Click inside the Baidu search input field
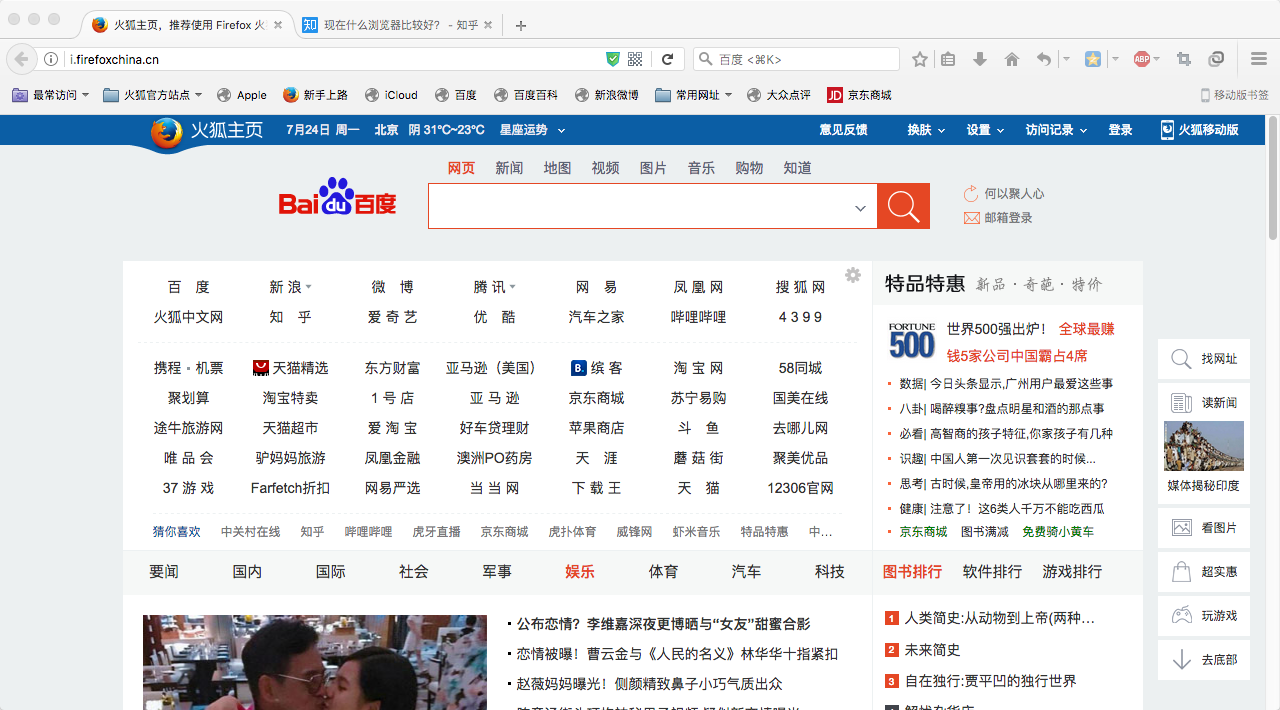 (640, 207)
